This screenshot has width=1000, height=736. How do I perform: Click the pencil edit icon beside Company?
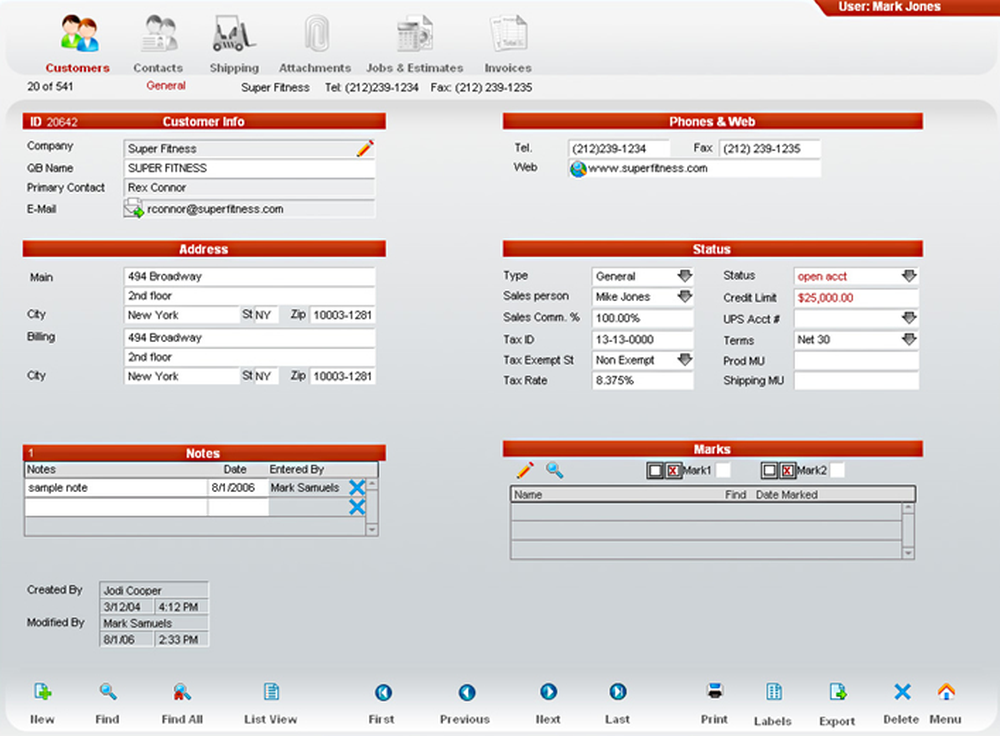365,149
